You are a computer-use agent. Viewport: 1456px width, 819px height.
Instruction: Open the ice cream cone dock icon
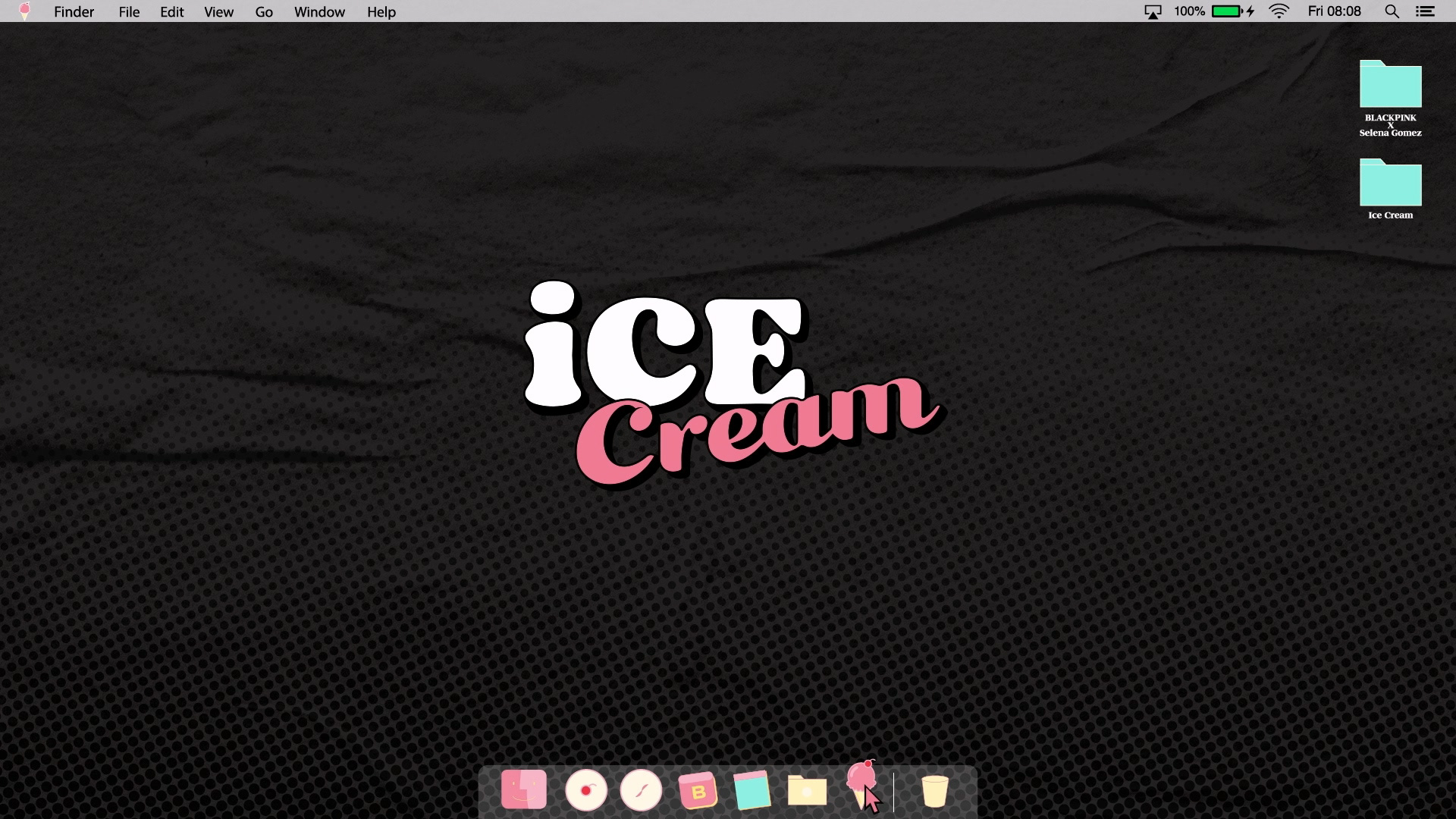[x=861, y=786]
